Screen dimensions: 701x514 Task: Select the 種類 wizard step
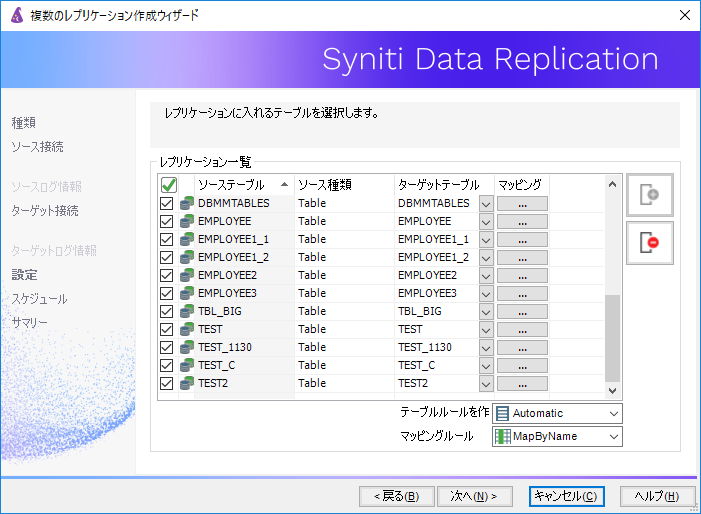(24, 122)
